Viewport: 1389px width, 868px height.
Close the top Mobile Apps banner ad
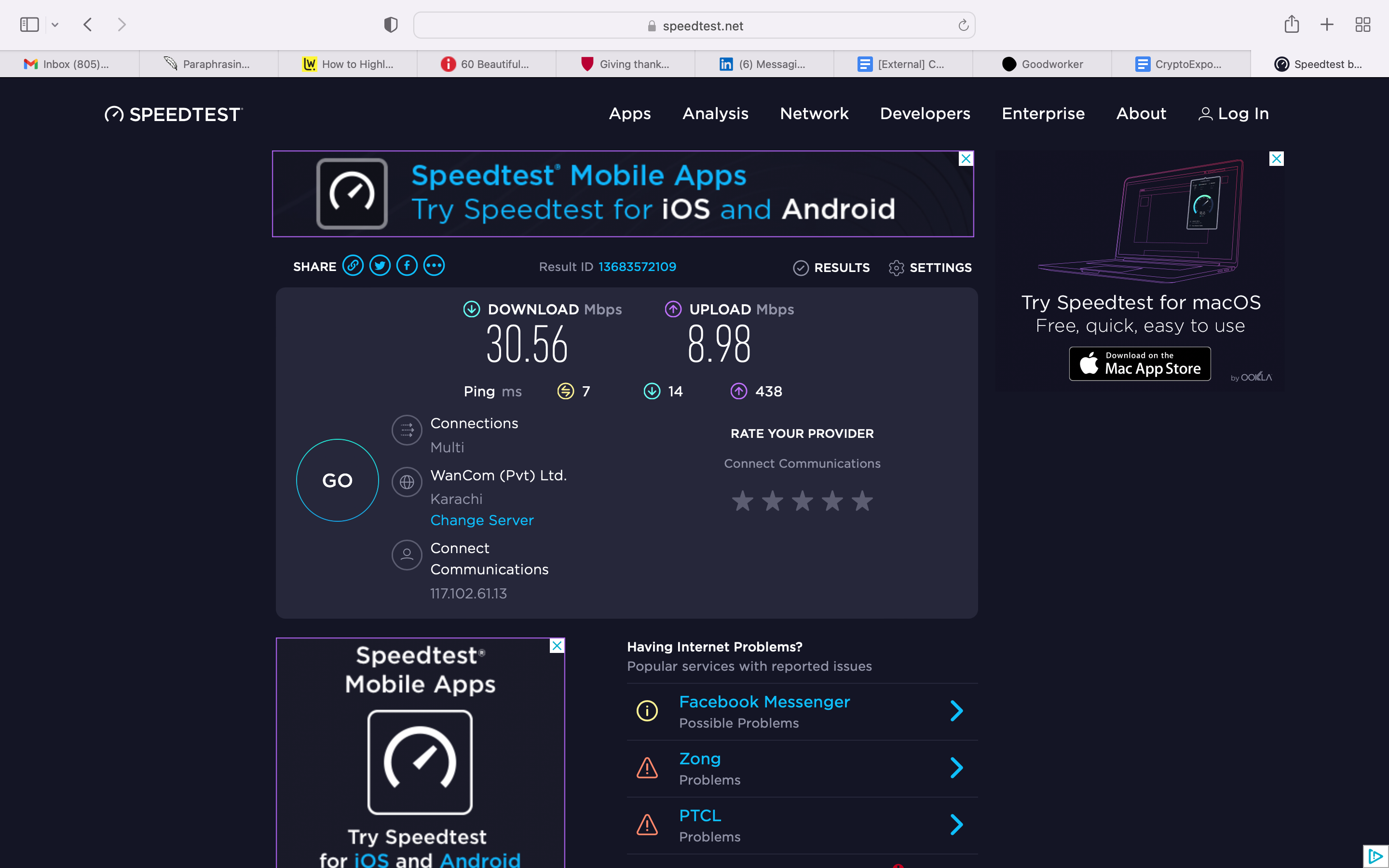click(x=966, y=159)
